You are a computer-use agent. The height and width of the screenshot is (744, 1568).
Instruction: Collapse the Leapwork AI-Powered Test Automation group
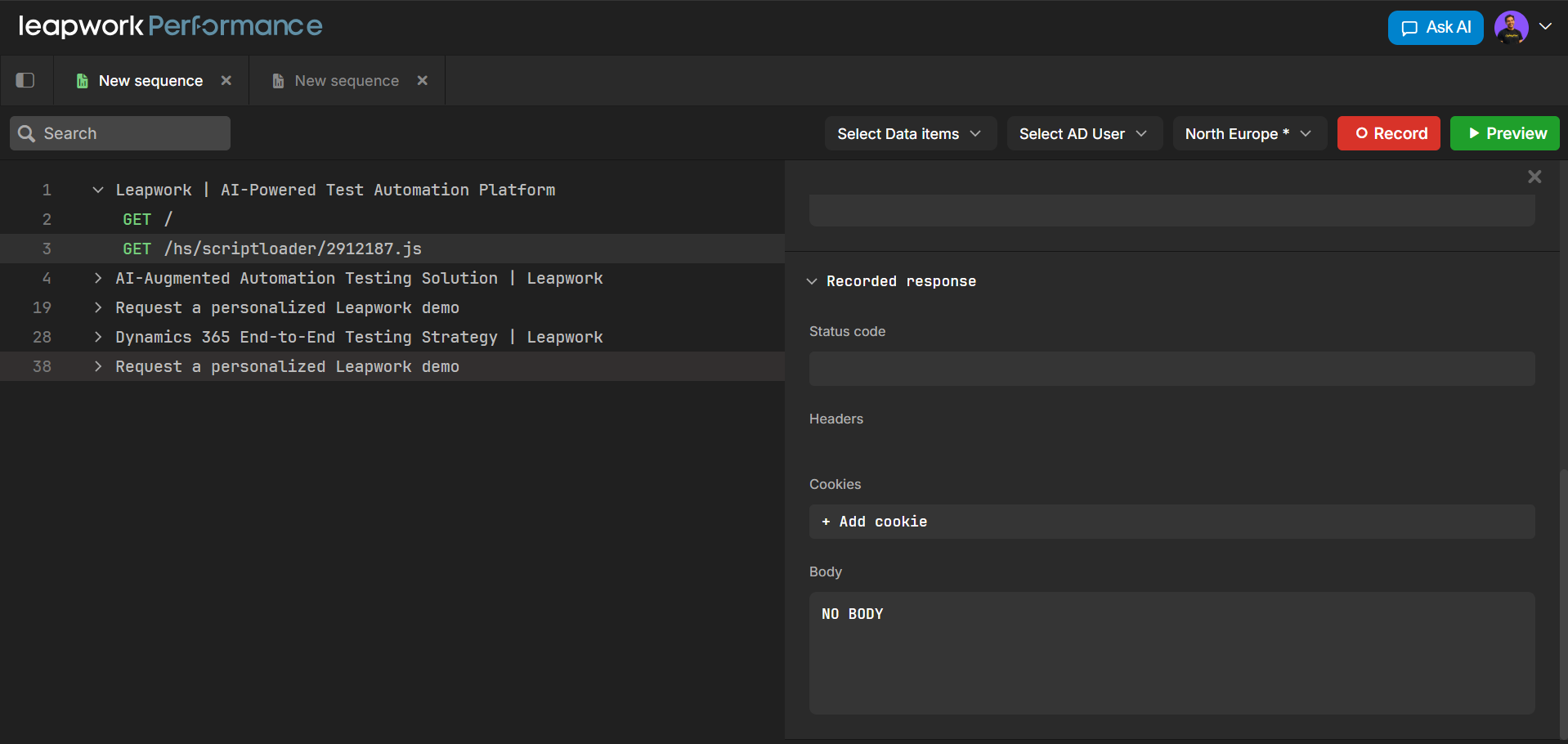[x=98, y=190]
